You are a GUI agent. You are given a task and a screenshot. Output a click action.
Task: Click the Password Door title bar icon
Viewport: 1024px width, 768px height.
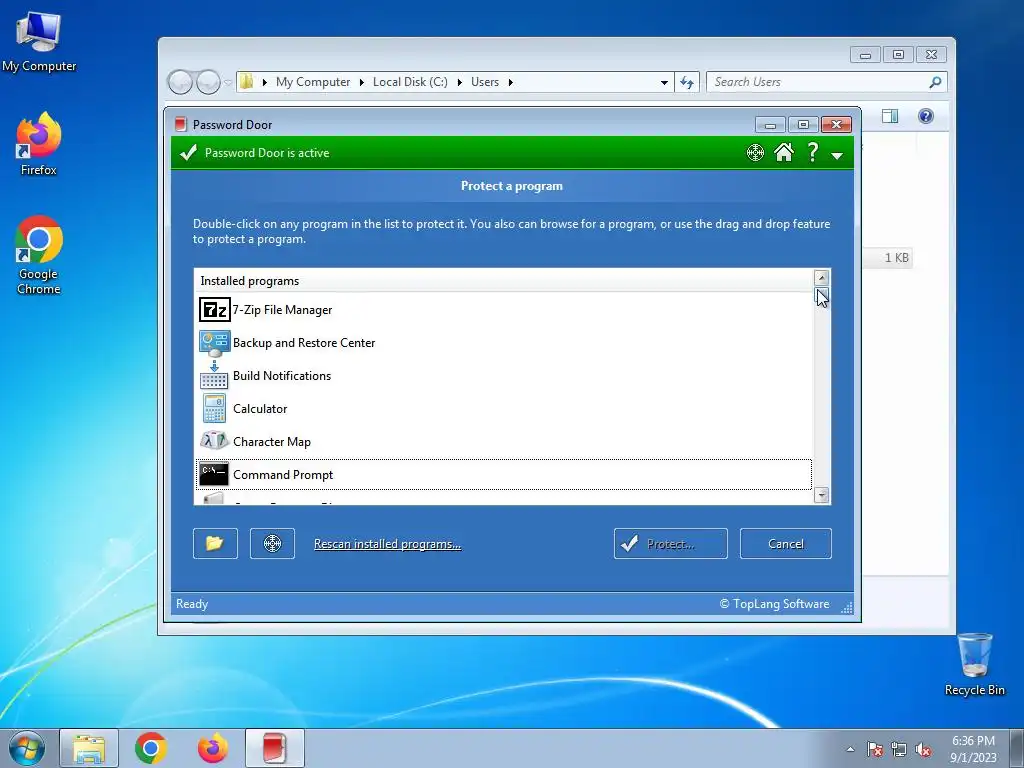pyautogui.click(x=181, y=124)
